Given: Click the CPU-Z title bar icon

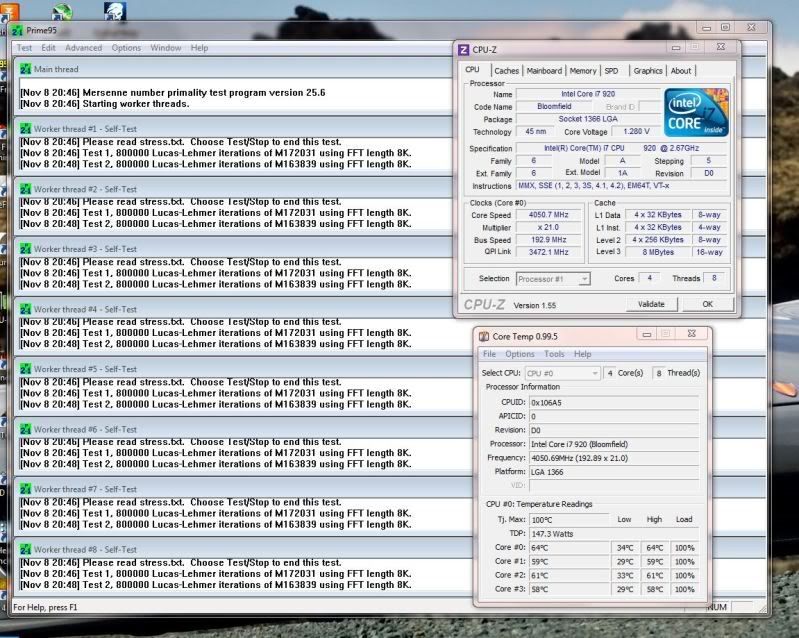Looking at the screenshot, I should pyautogui.click(x=463, y=49).
